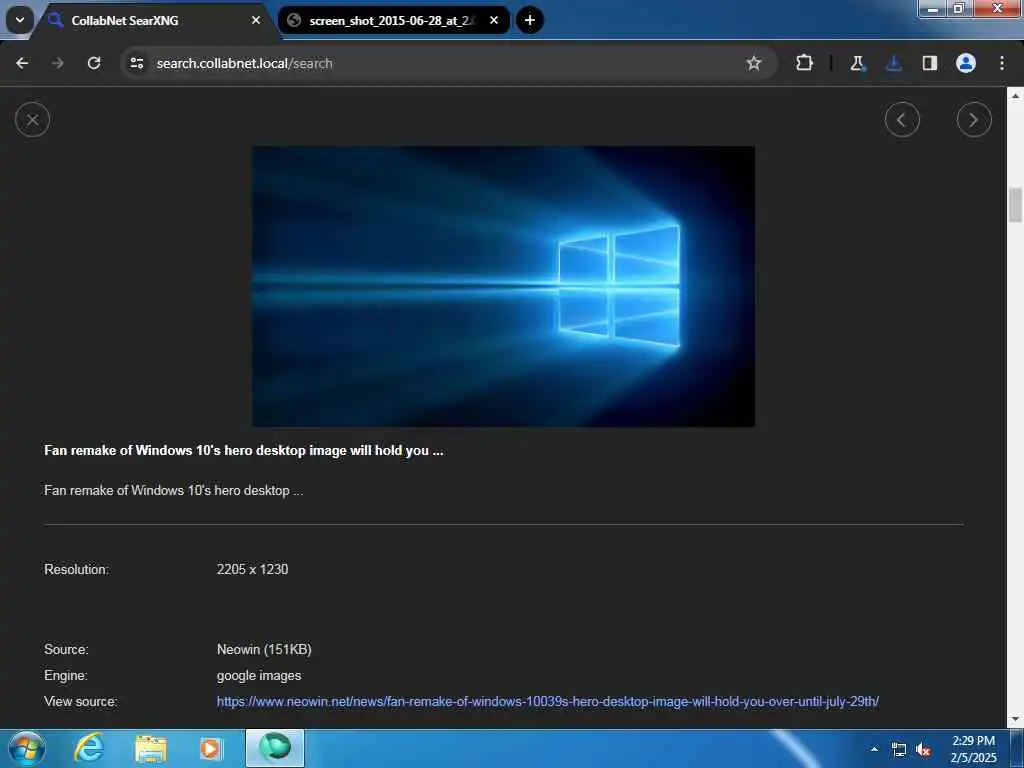Open a new browser tab
This screenshot has height=768, width=1024.
(x=530, y=20)
